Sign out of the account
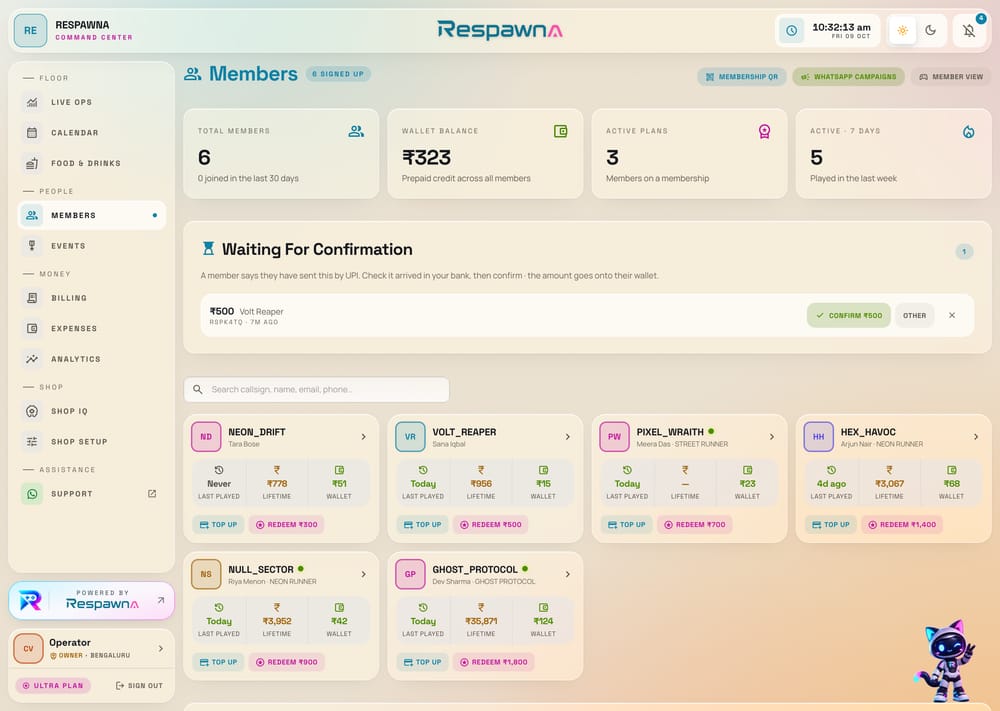Viewport: 1000px width, 711px height. (x=139, y=685)
